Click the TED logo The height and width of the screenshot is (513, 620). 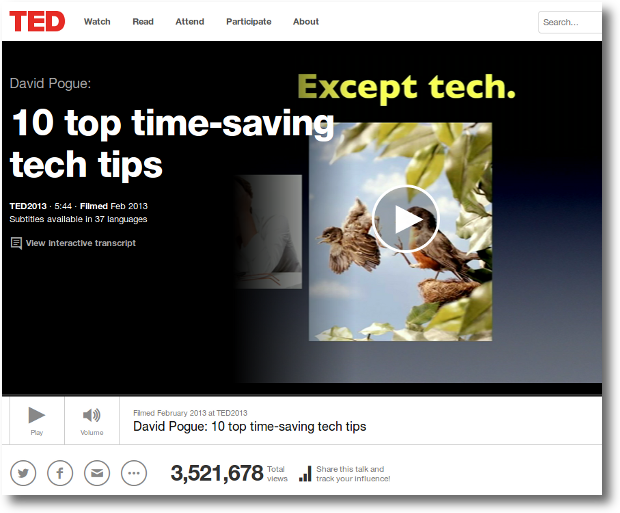(37, 21)
